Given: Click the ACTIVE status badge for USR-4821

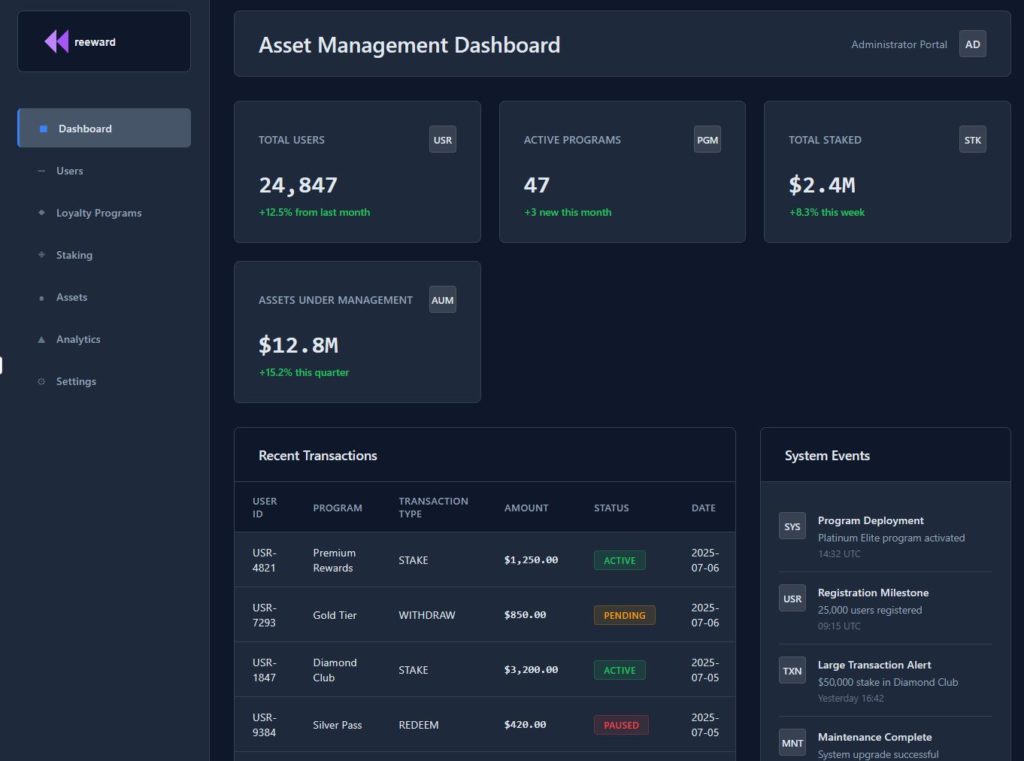Looking at the screenshot, I should pyautogui.click(x=619, y=560).
